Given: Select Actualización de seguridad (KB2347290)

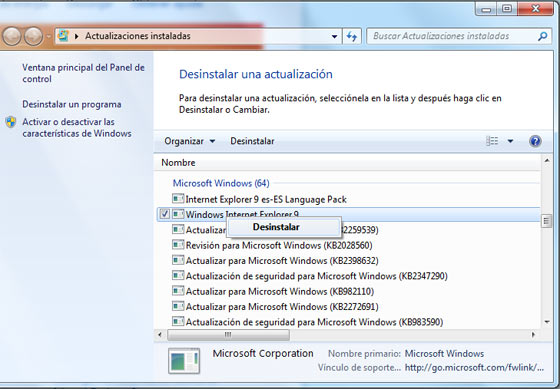Looking at the screenshot, I should pos(317,276).
